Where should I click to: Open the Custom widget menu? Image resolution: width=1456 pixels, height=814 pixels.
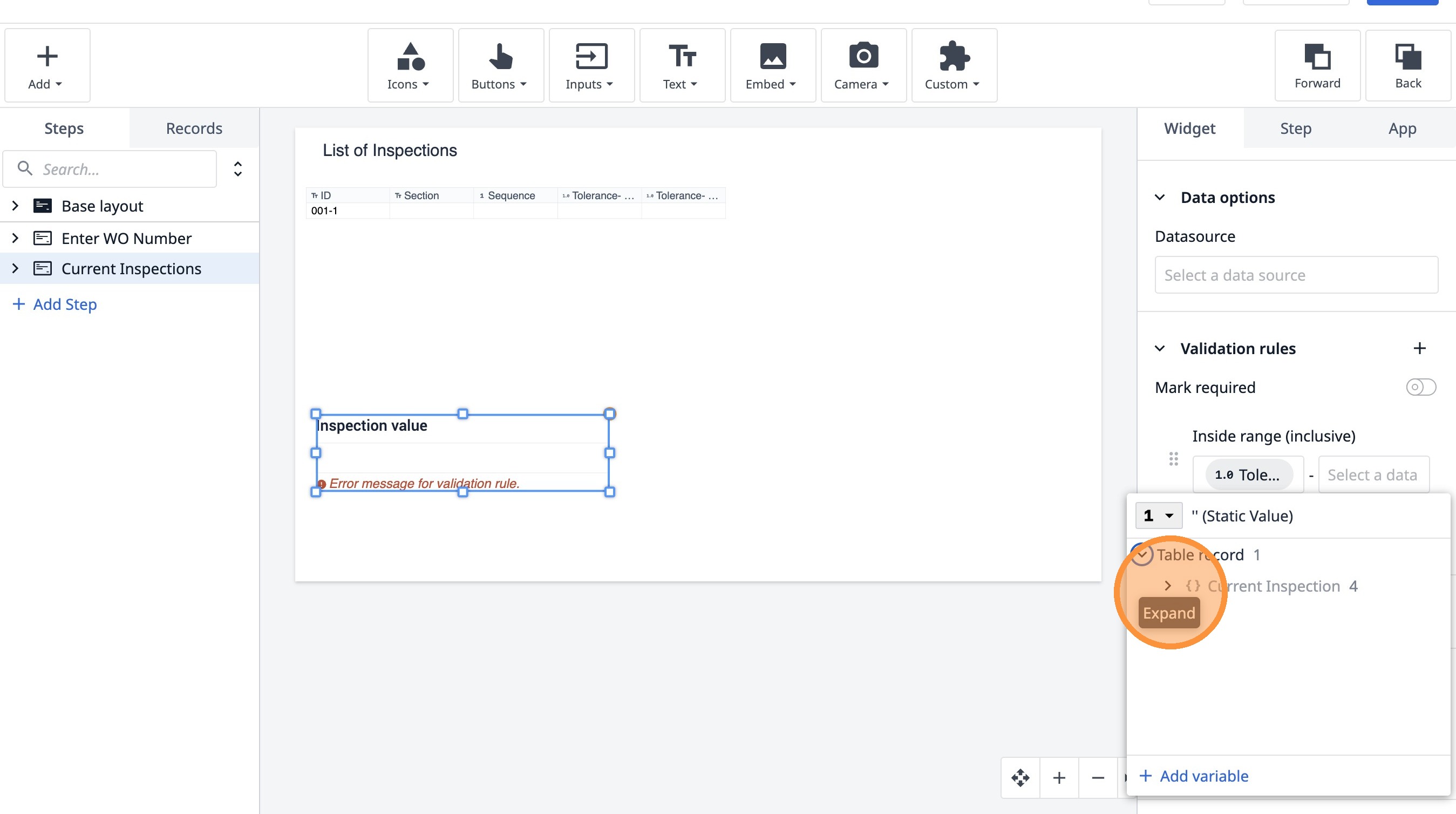[954, 65]
